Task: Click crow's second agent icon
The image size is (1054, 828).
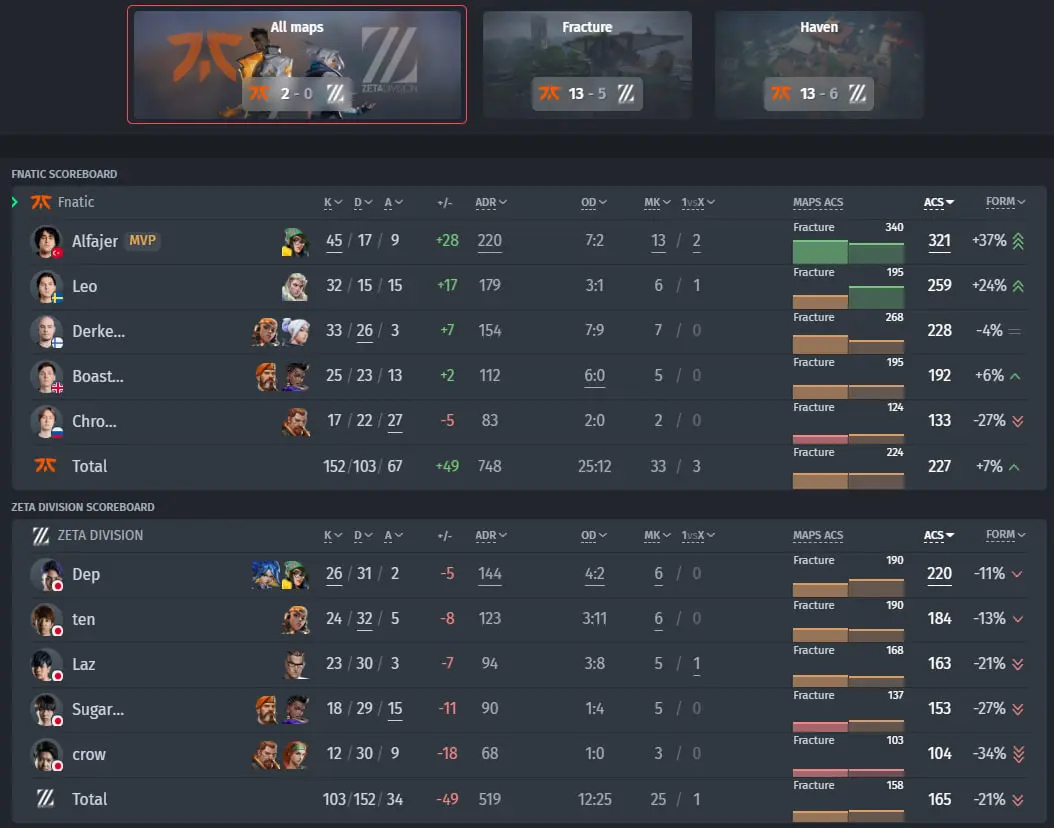Action: (x=295, y=755)
